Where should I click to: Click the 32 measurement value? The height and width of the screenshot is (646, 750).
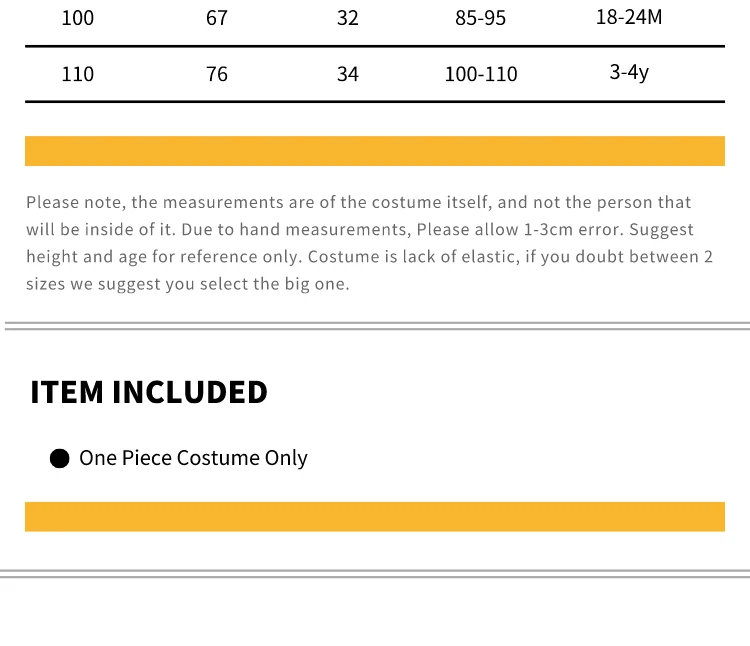(348, 18)
